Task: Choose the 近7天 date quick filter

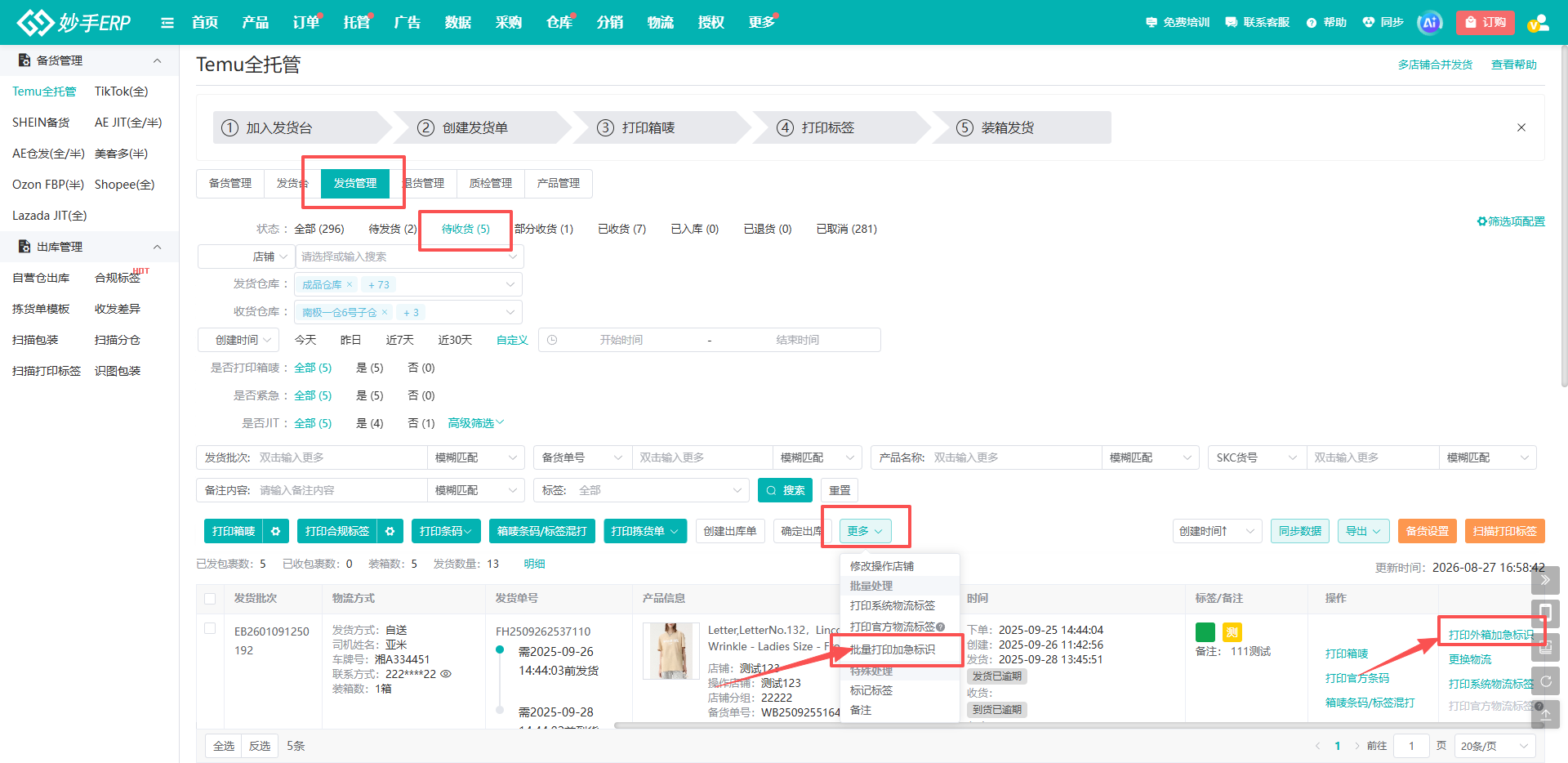Action: point(399,340)
